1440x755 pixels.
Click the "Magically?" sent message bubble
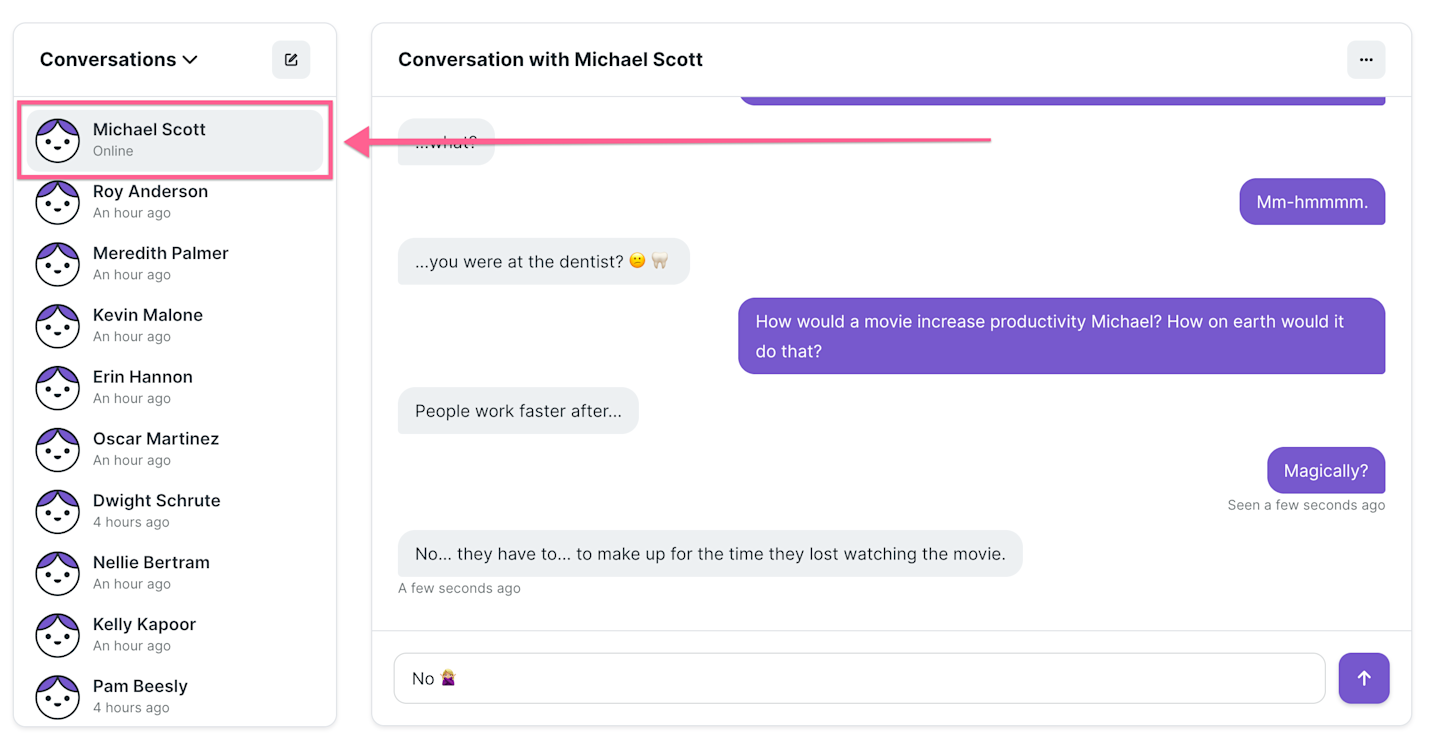[x=1325, y=471]
